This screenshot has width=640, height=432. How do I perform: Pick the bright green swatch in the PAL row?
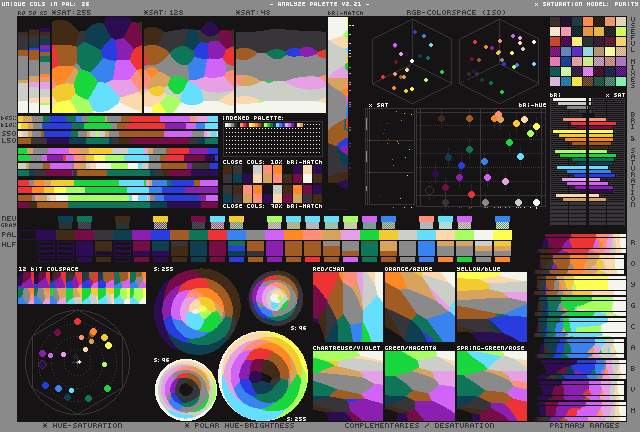pos(369,235)
